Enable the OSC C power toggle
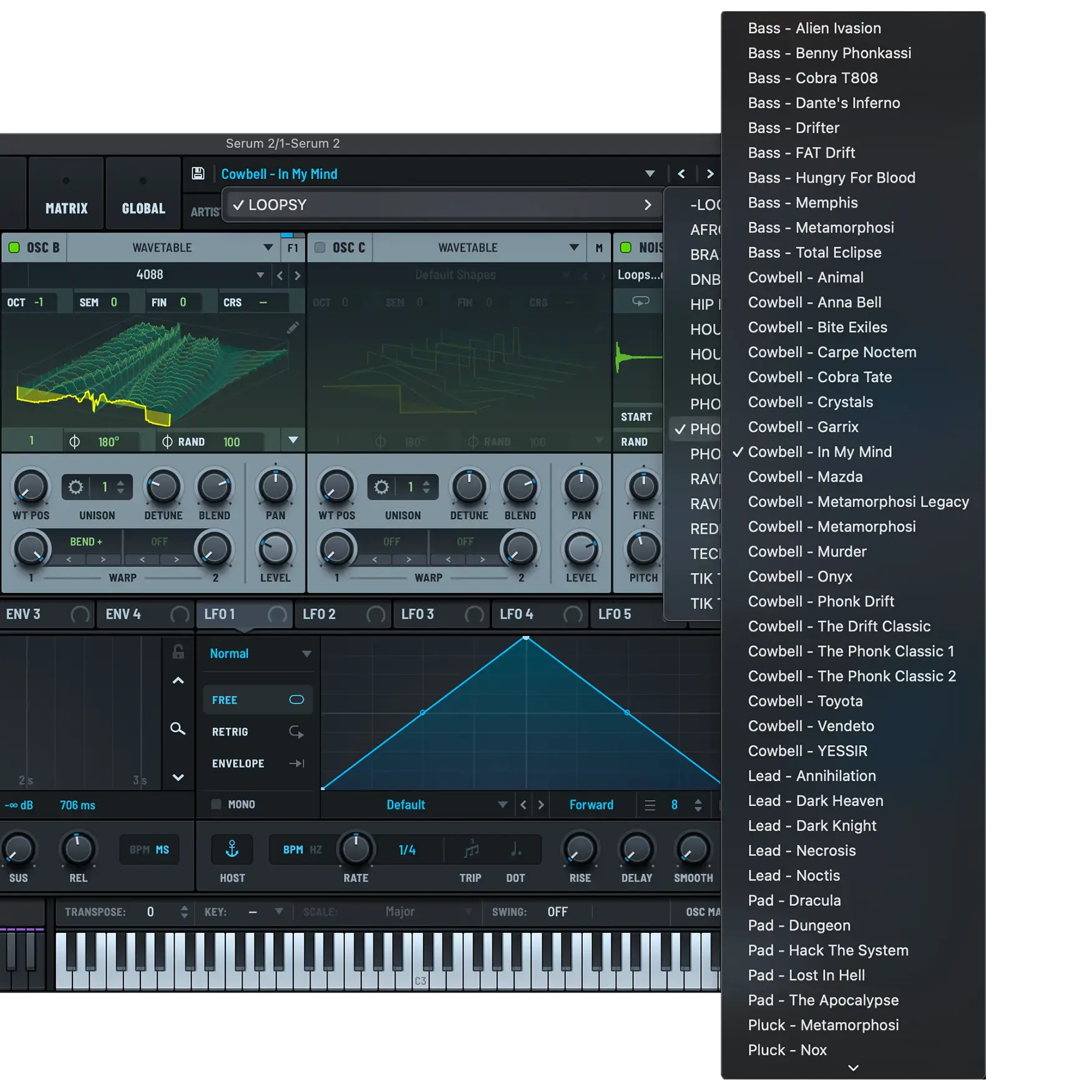1092x1092 pixels. pos(320,248)
